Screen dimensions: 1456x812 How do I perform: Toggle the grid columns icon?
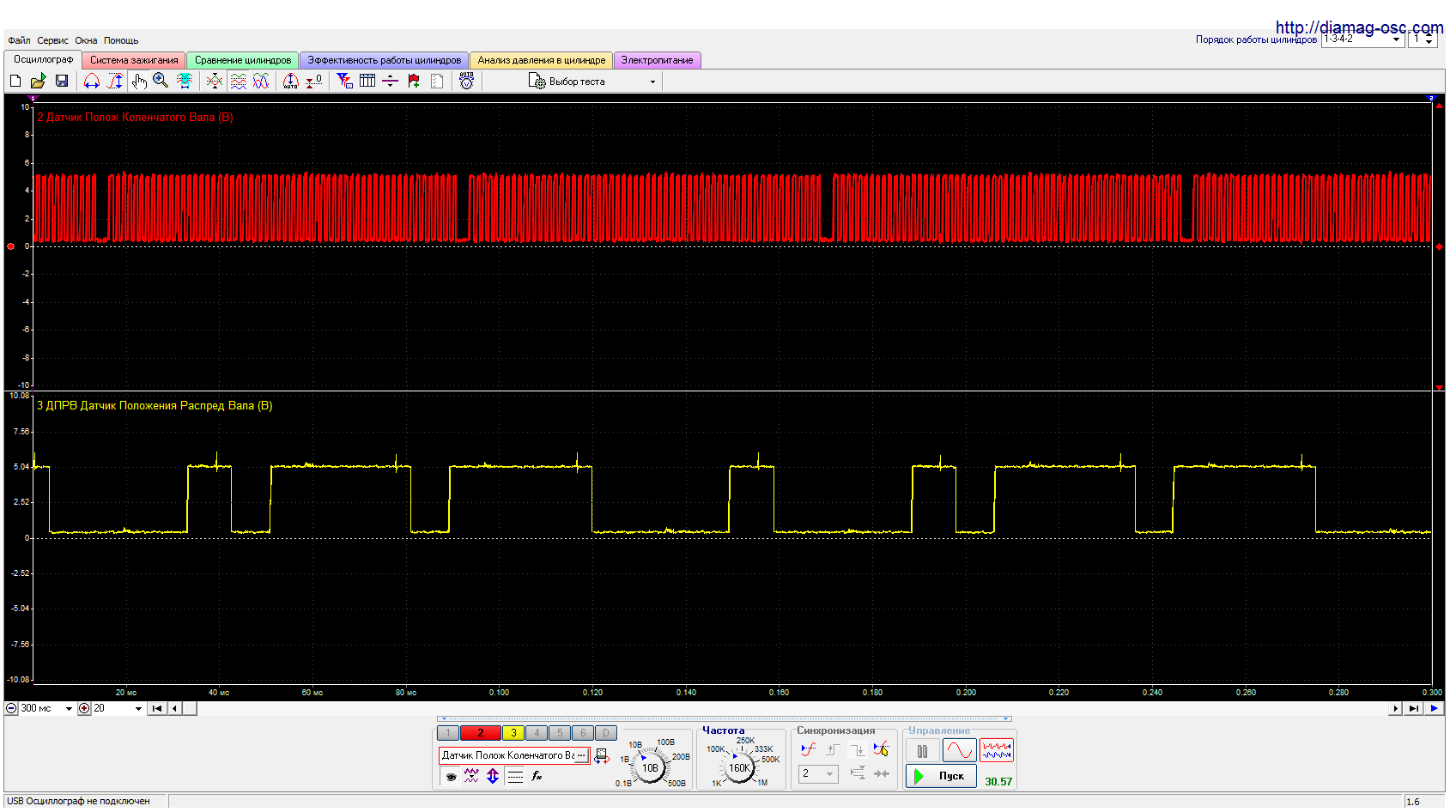[367, 81]
